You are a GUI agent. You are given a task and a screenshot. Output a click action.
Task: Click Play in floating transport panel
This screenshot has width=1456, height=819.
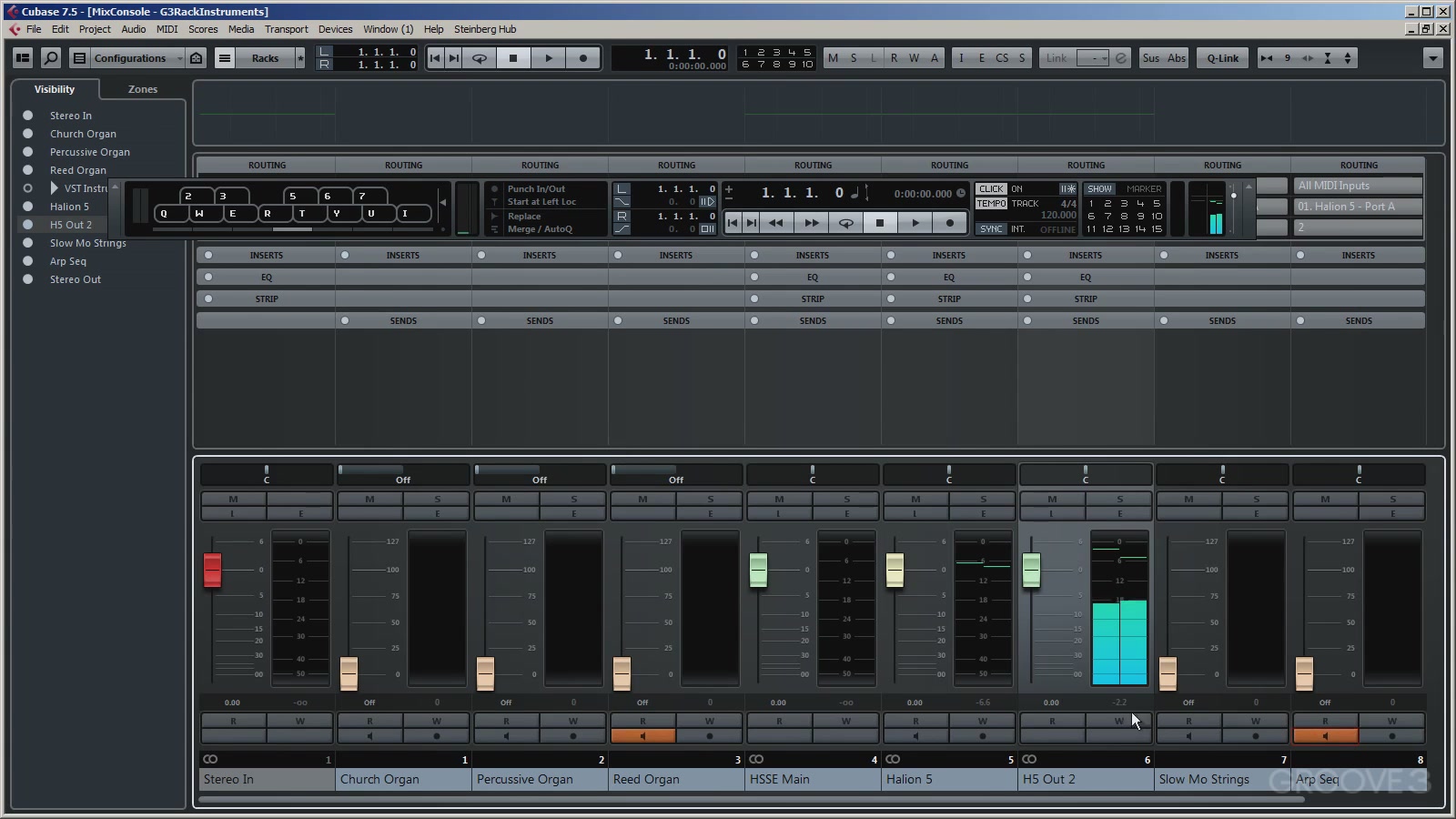[915, 223]
